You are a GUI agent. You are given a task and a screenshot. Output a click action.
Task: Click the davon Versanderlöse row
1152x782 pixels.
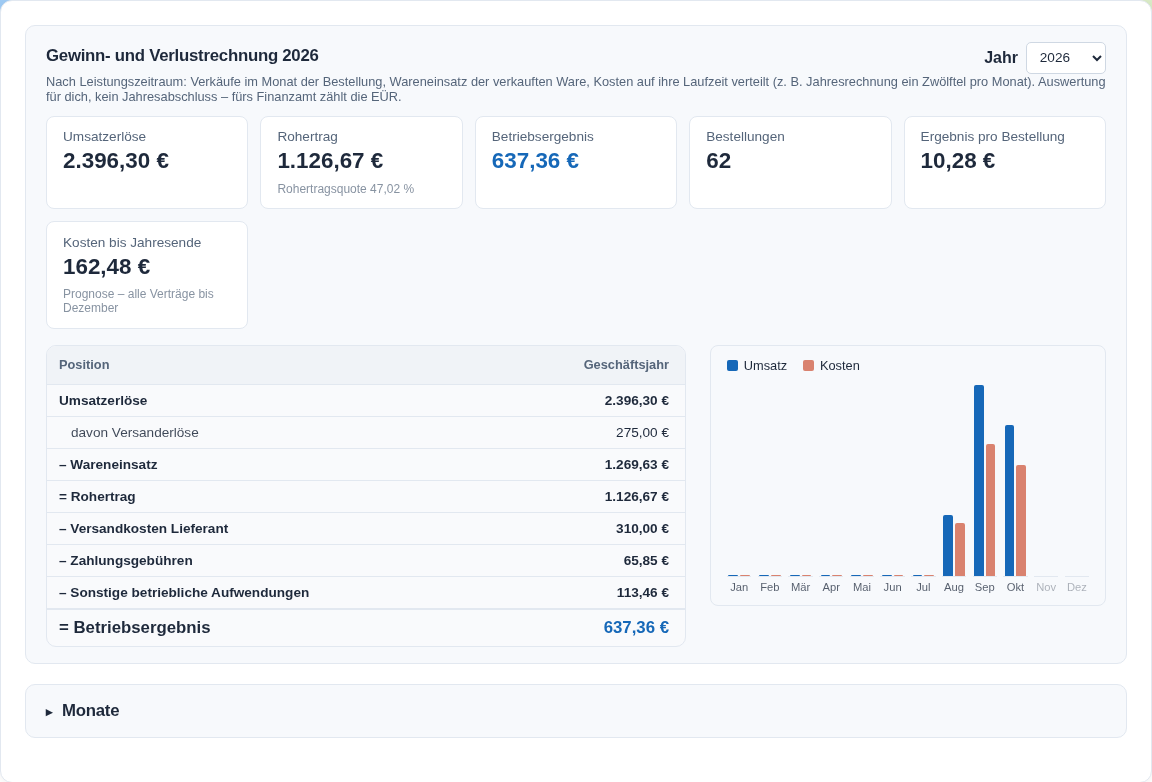pos(366,433)
